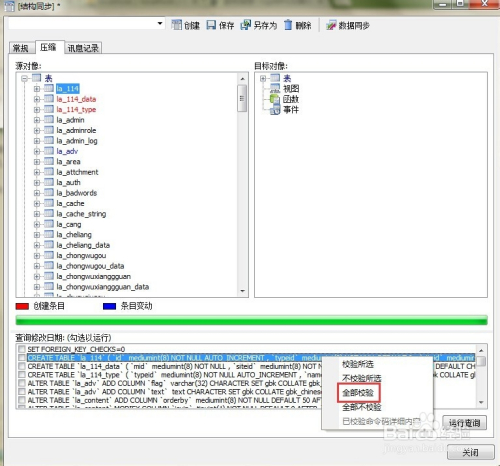Click the table icon of la_114
Viewport: 500px width, 466px height.
pyautogui.click(x=49, y=88)
